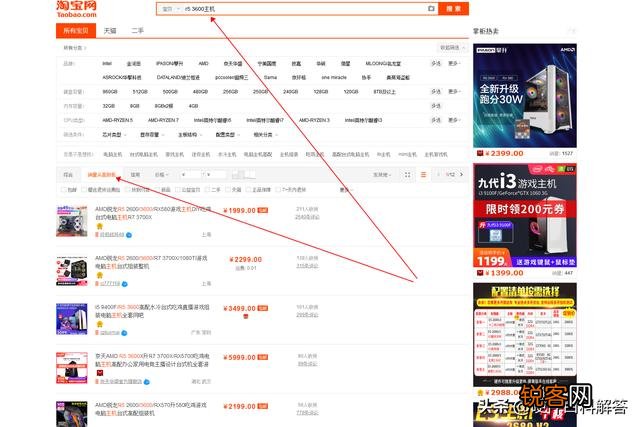
Task: Expand the 显存容量 filter dropdown
Action: tap(152, 135)
